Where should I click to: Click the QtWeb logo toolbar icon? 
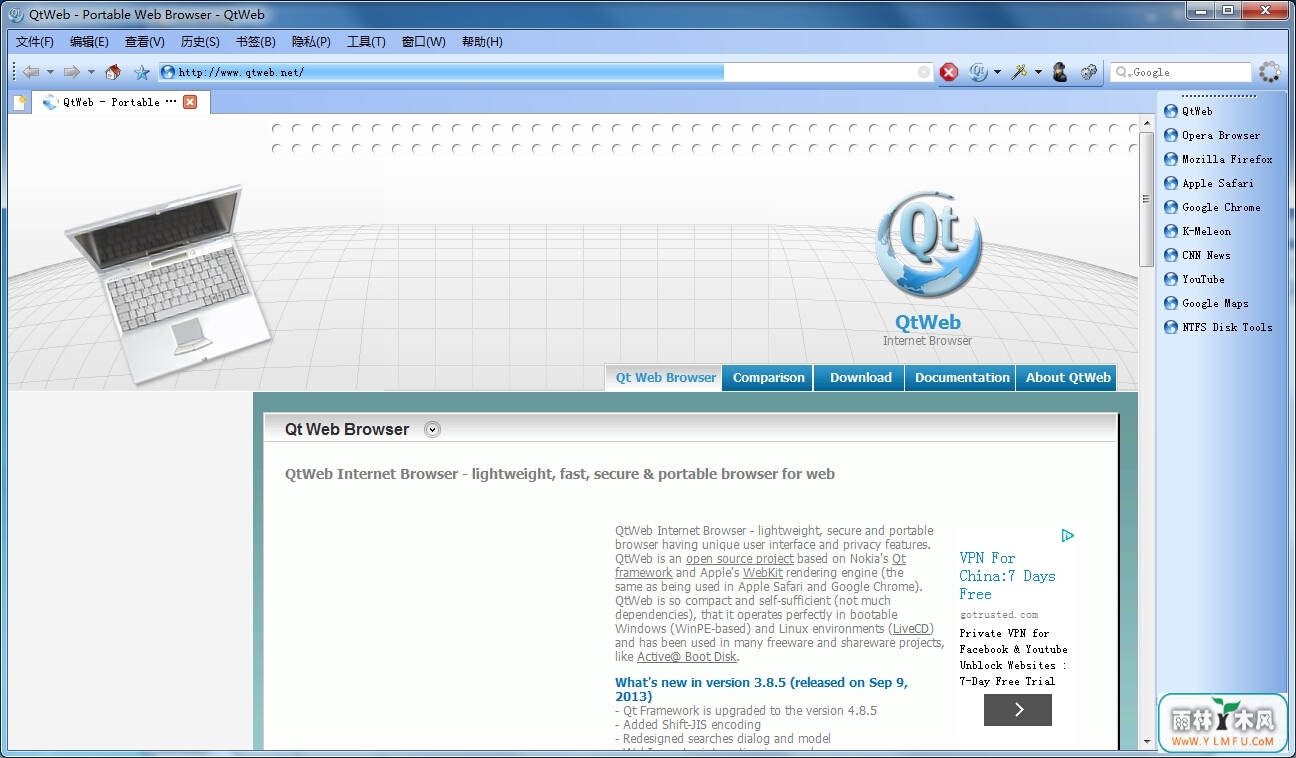(979, 72)
